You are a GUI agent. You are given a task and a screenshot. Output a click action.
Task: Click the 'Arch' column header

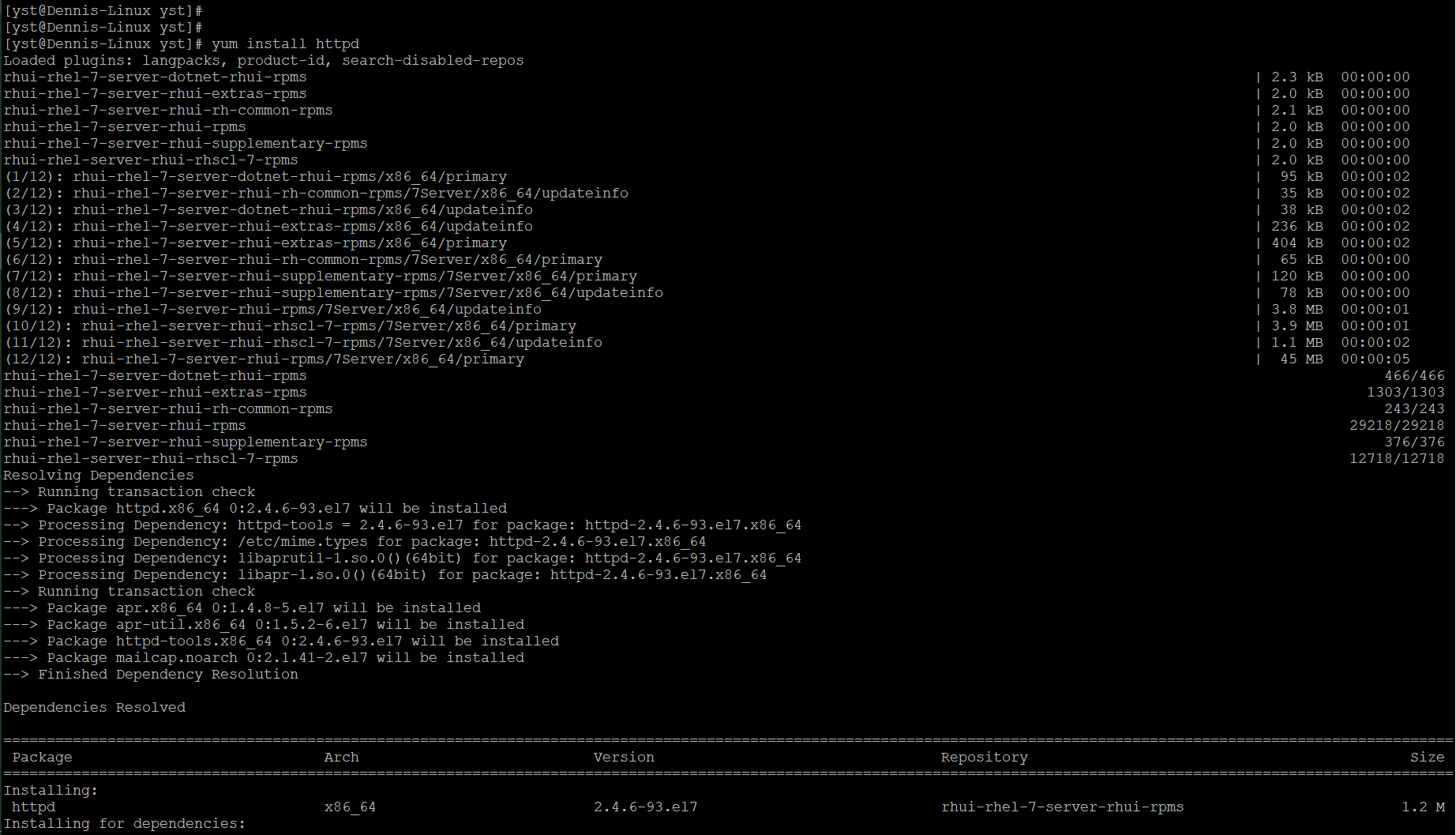click(x=342, y=757)
